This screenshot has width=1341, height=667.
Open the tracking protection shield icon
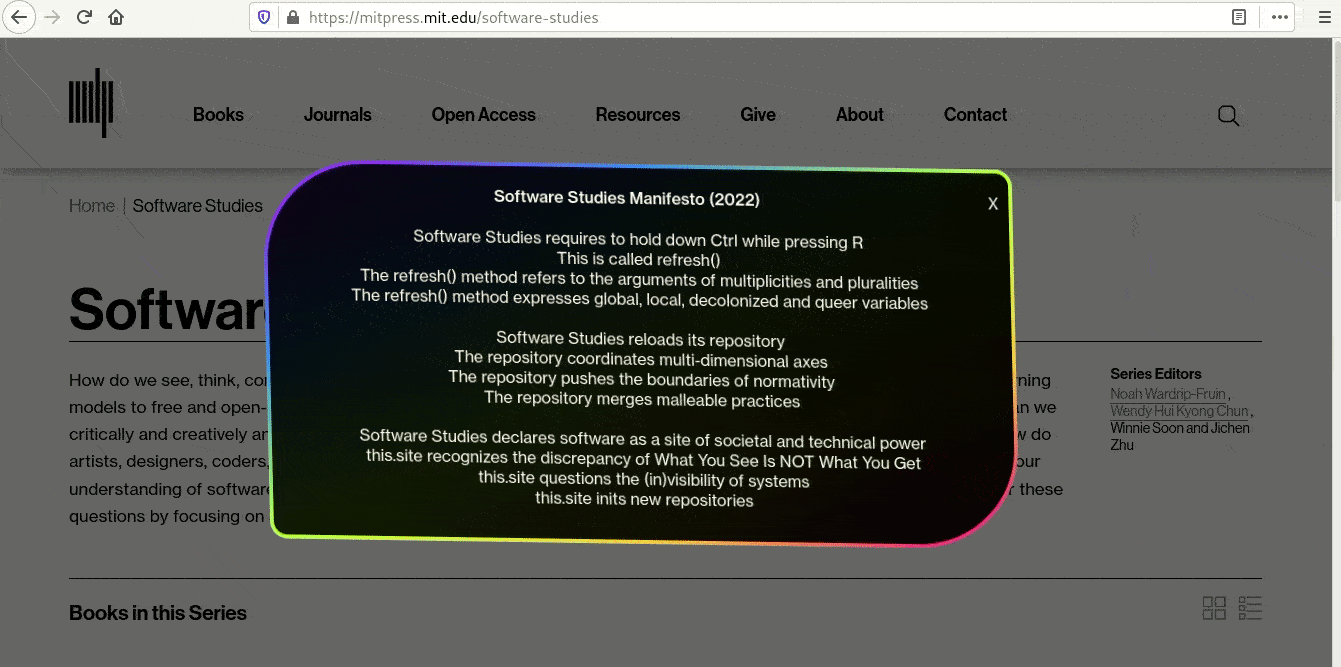click(264, 17)
